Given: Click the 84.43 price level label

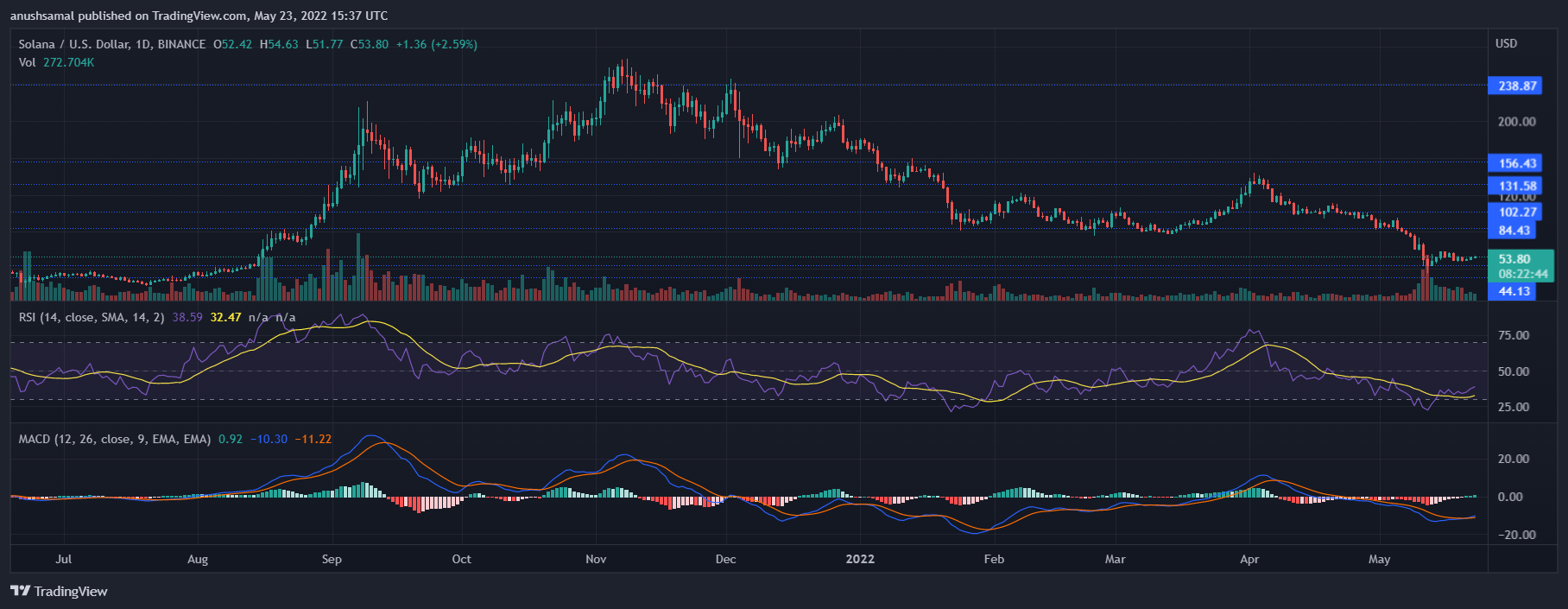Looking at the screenshot, I should pos(1514,231).
